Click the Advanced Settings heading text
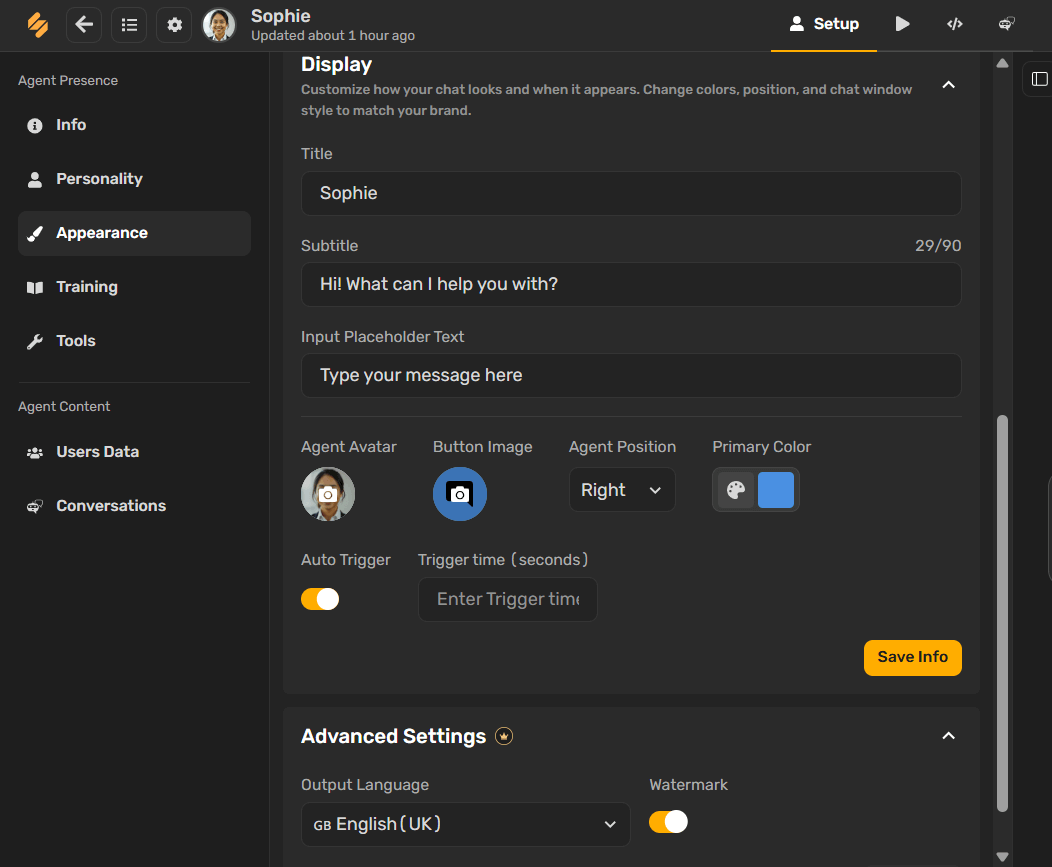 point(393,736)
